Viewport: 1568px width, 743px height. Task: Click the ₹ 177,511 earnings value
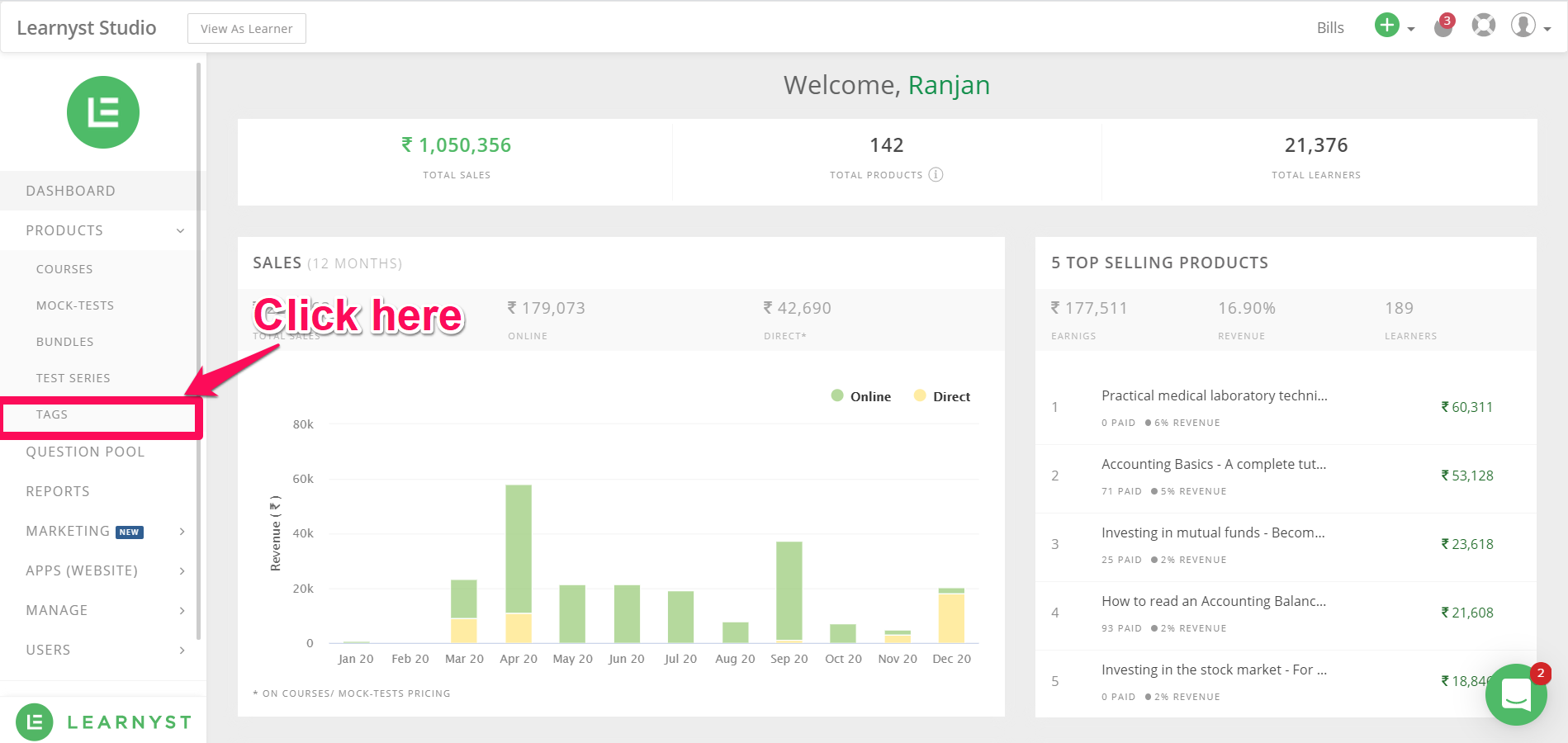tap(1089, 308)
